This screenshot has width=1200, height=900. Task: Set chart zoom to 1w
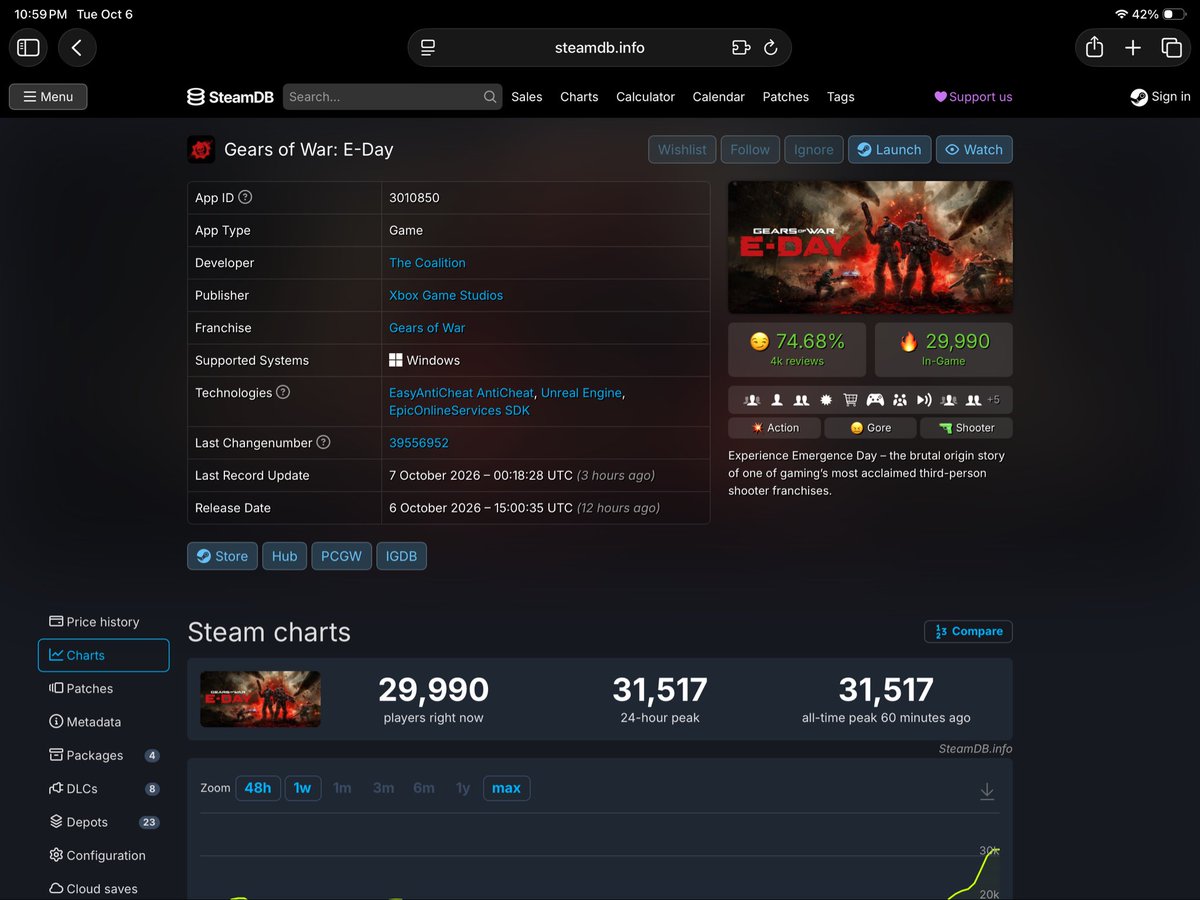[x=302, y=788]
